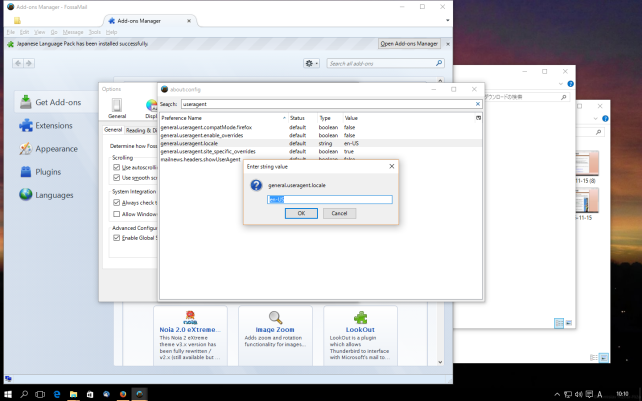Screen dimensions: 642x401
Task: Click the Search all add-ons field
Action: (385, 63)
